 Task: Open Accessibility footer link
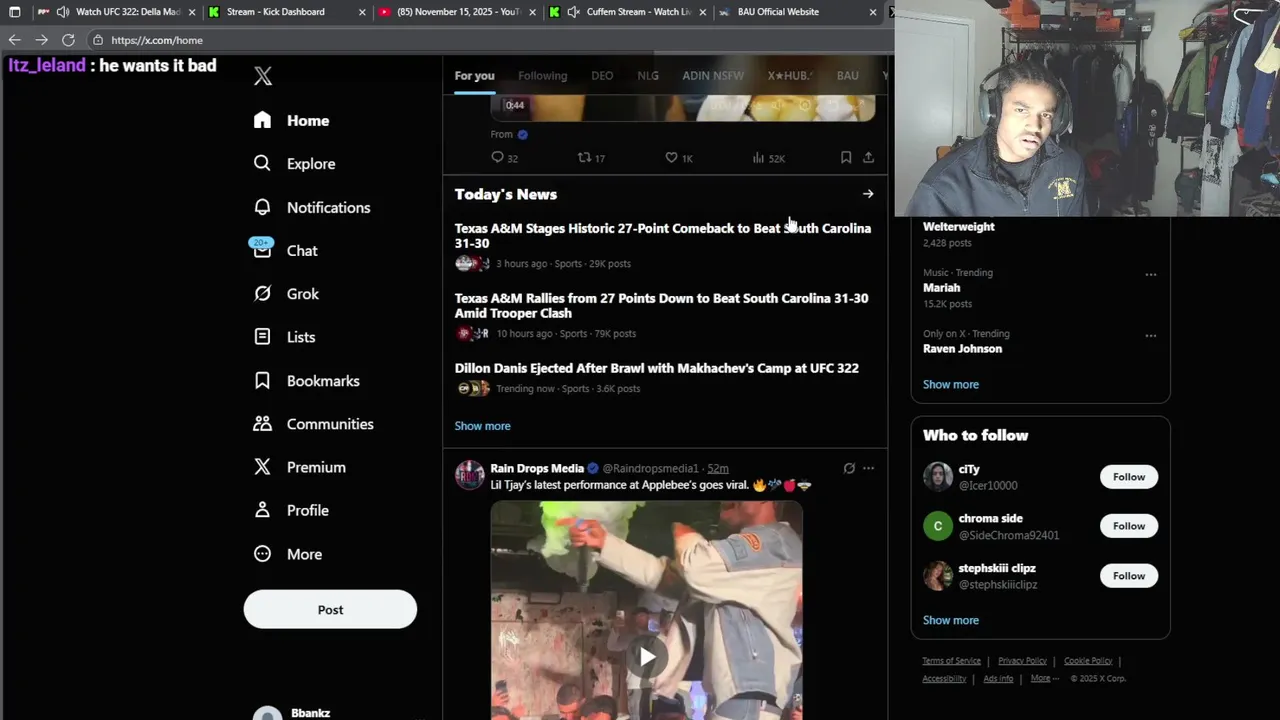944,678
